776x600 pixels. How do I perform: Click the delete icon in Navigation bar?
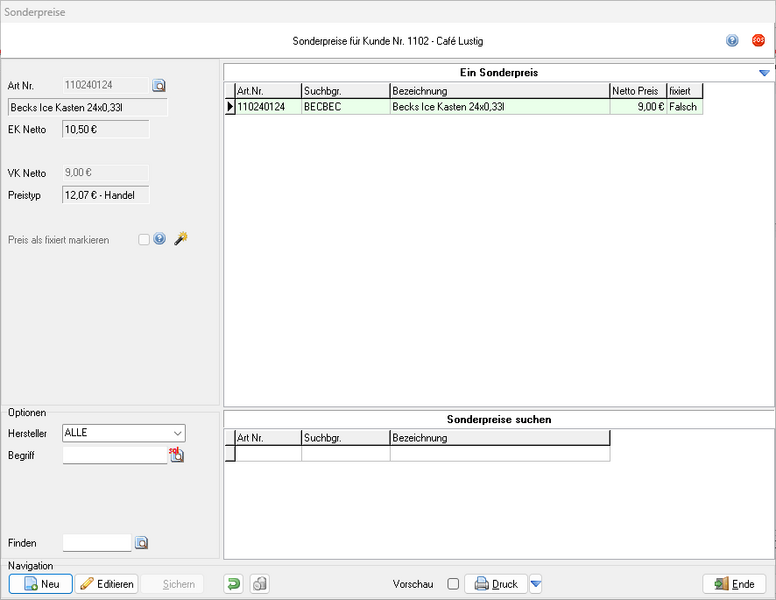point(259,584)
